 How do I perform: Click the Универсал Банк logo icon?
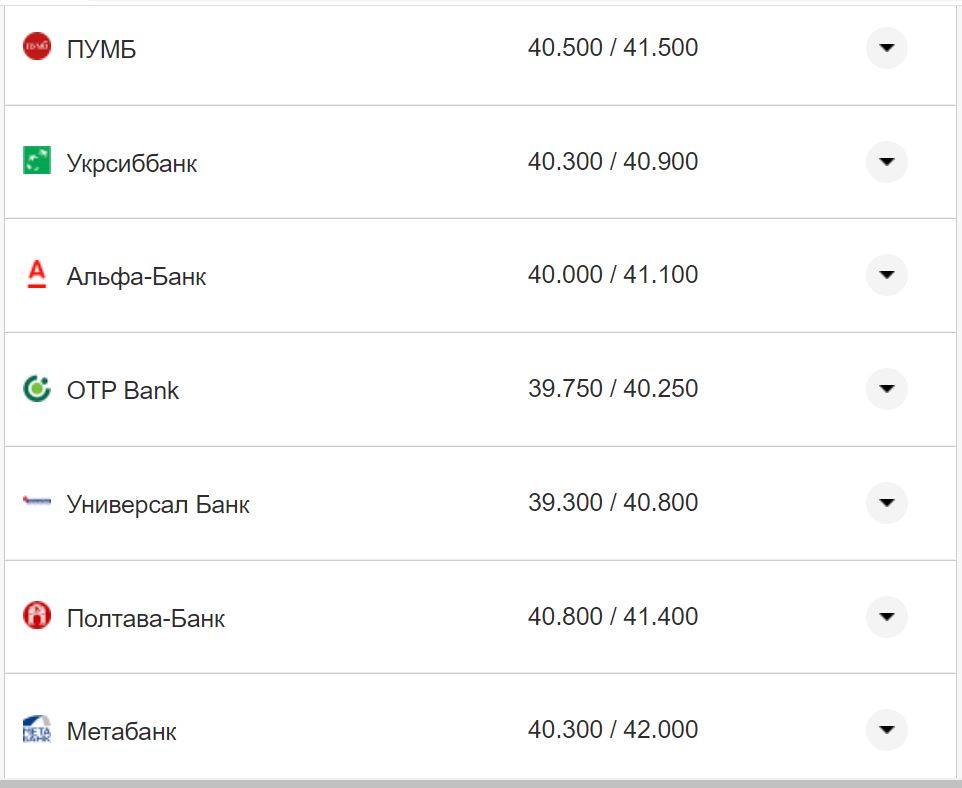37,502
